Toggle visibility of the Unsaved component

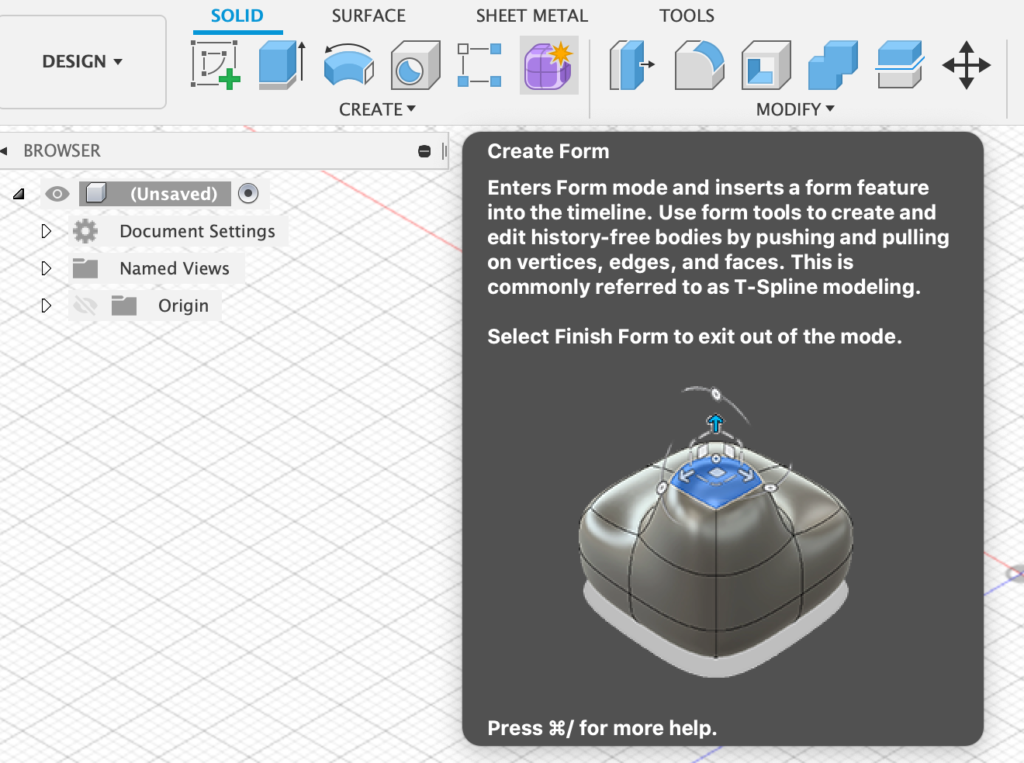pos(57,194)
